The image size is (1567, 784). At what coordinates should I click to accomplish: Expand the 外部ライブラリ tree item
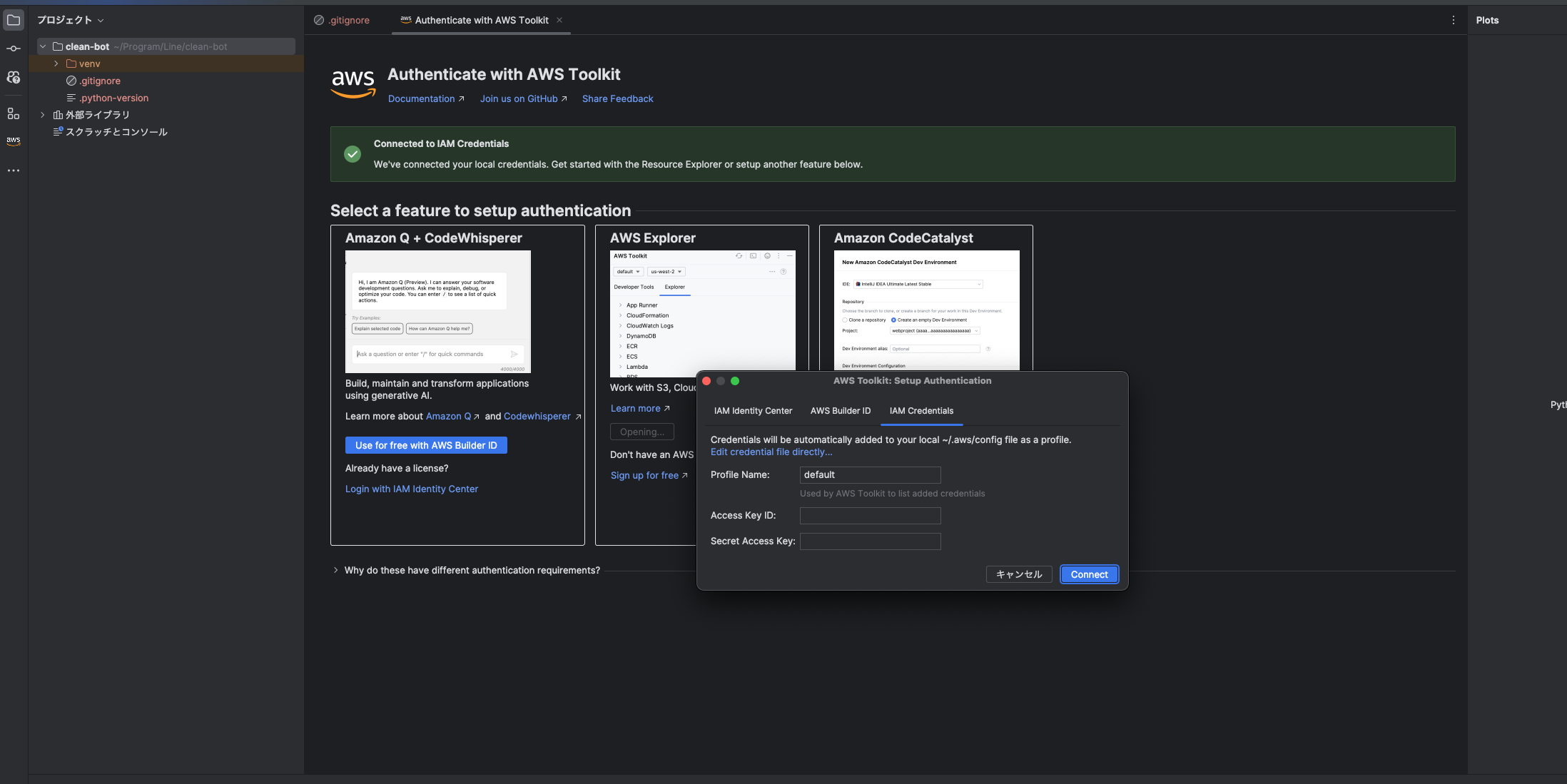pyautogui.click(x=42, y=114)
